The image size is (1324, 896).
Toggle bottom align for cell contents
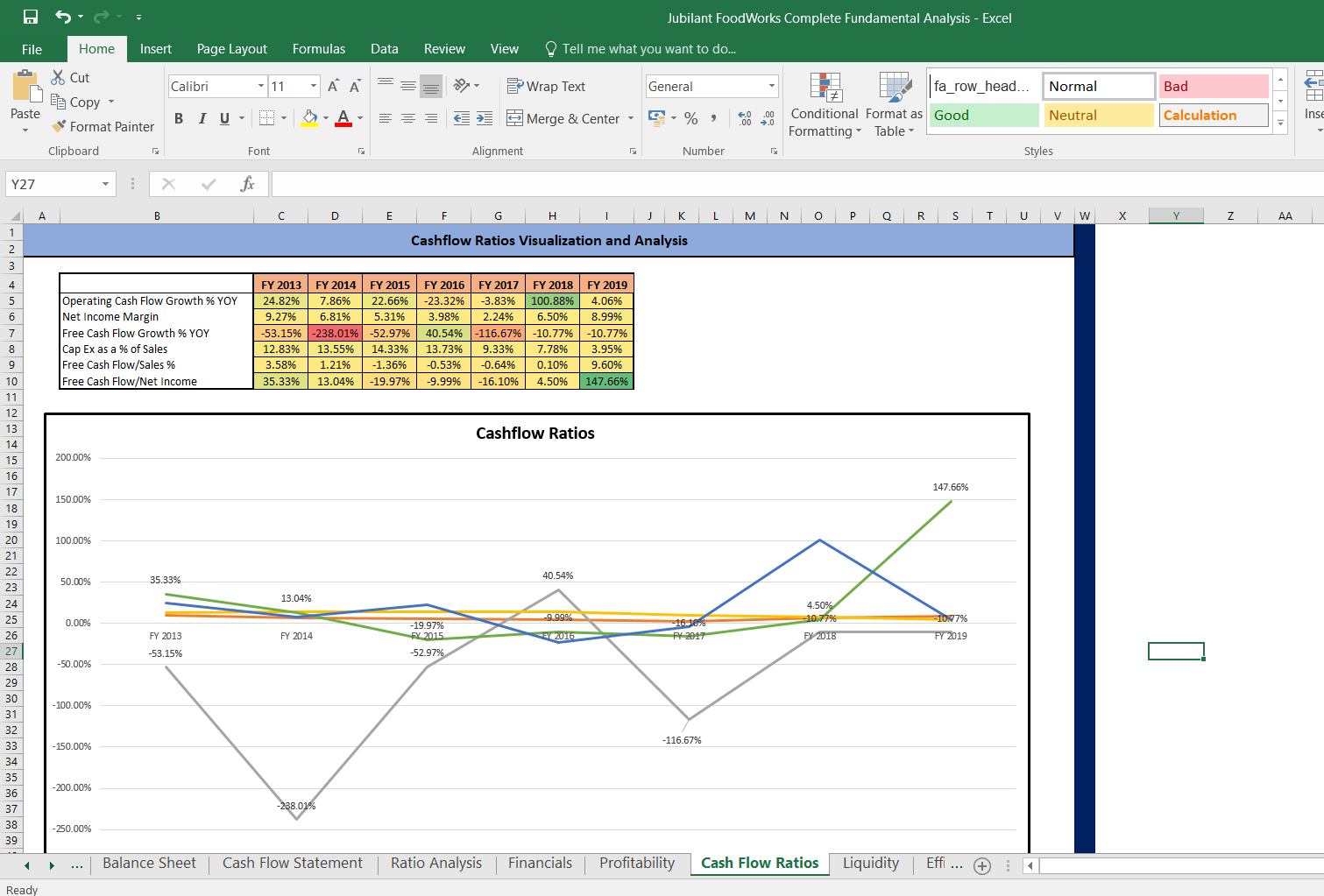431,85
